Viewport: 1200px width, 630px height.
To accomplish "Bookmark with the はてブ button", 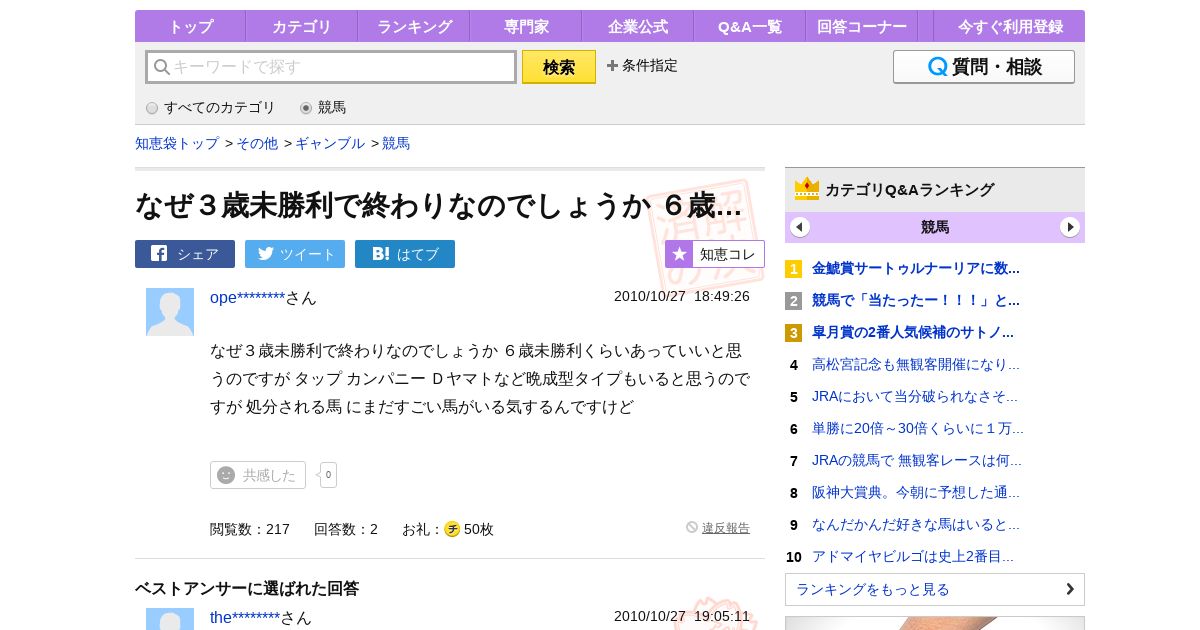I will (x=405, y=254).
